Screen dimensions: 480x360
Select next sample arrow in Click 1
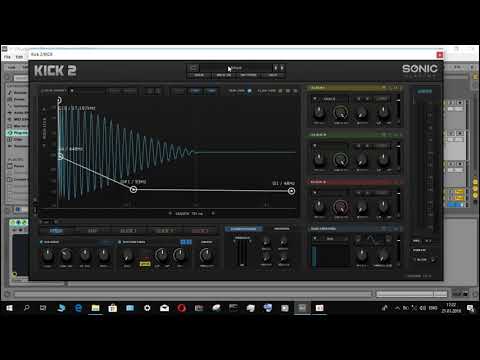[x=367, y=99]
